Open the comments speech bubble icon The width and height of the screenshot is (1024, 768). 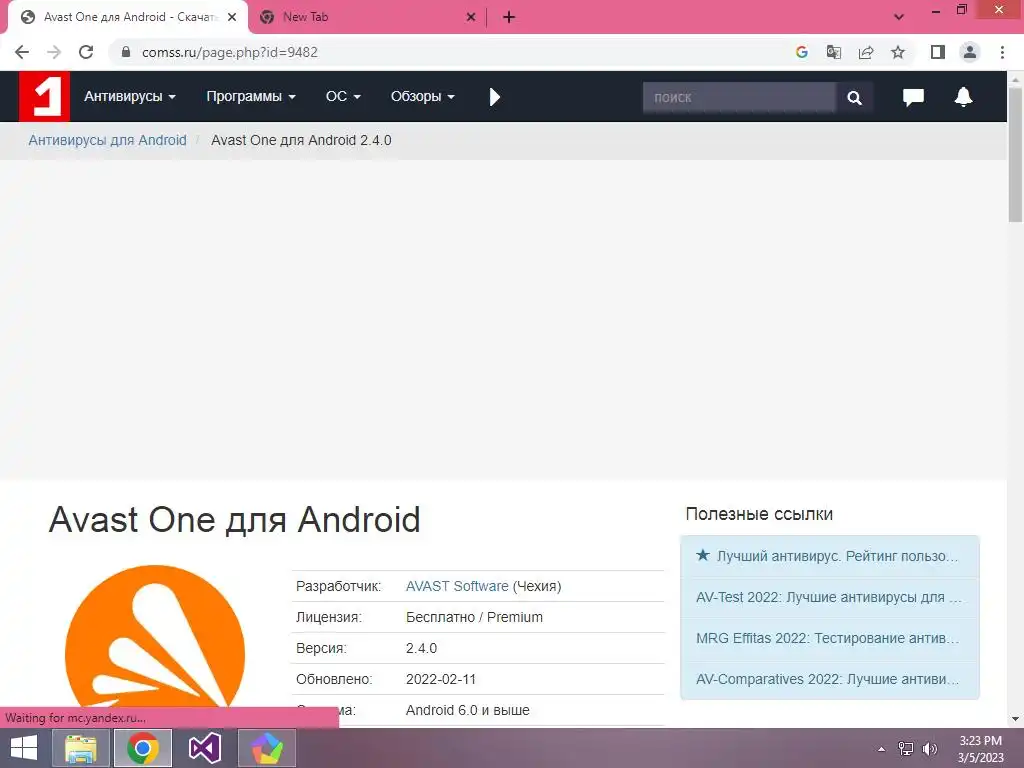coord(913,97)
